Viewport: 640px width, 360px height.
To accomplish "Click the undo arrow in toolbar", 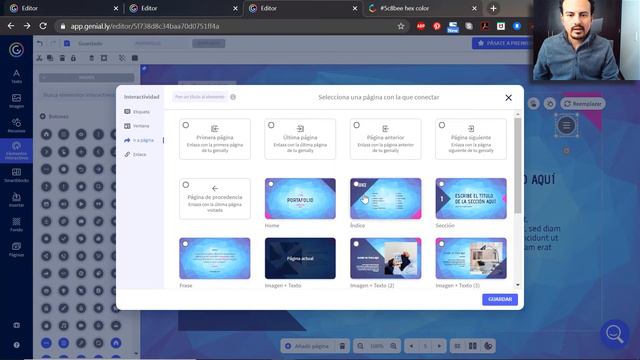I will point(40,43).
